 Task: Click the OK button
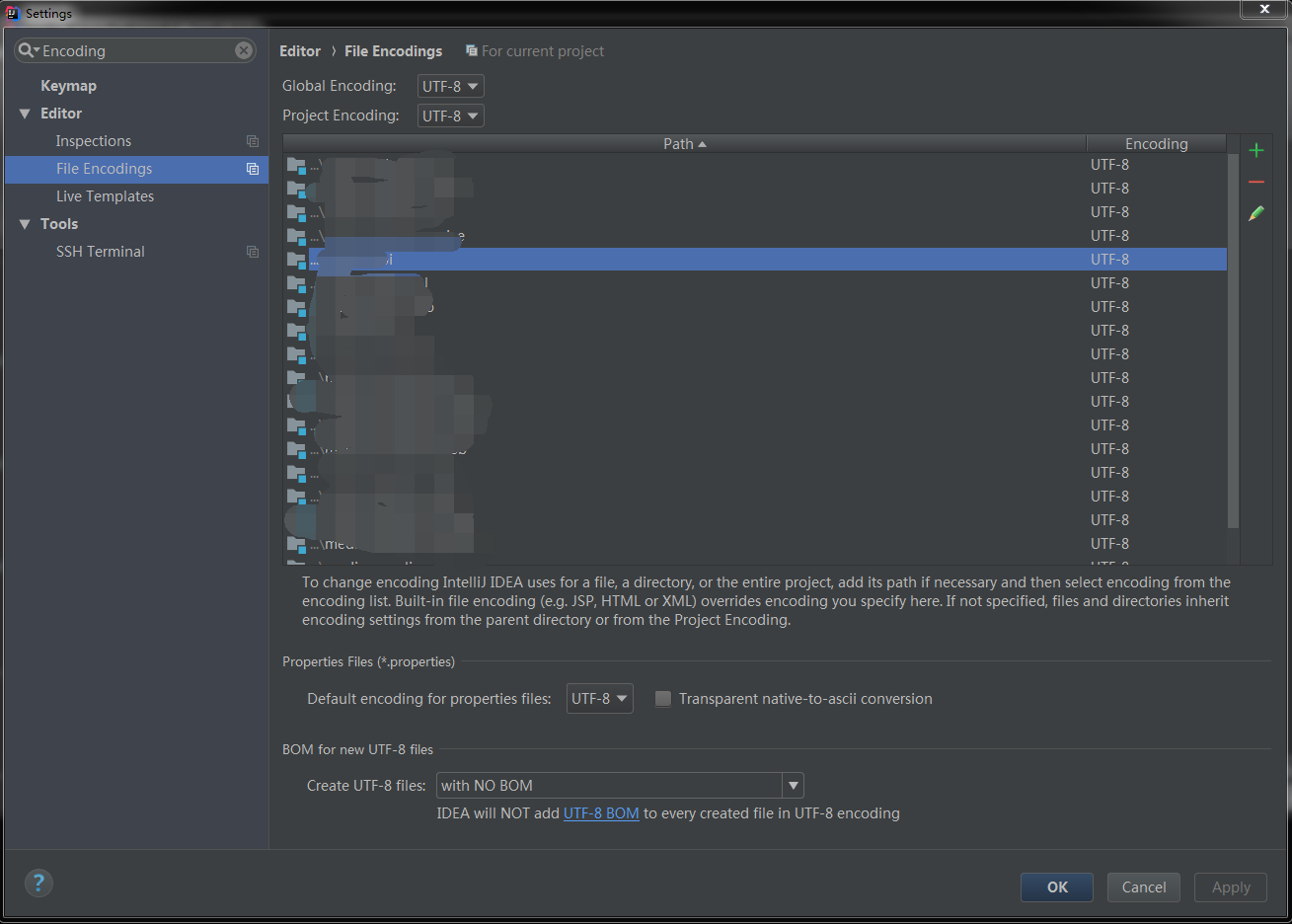click(x=1057, y=886)
